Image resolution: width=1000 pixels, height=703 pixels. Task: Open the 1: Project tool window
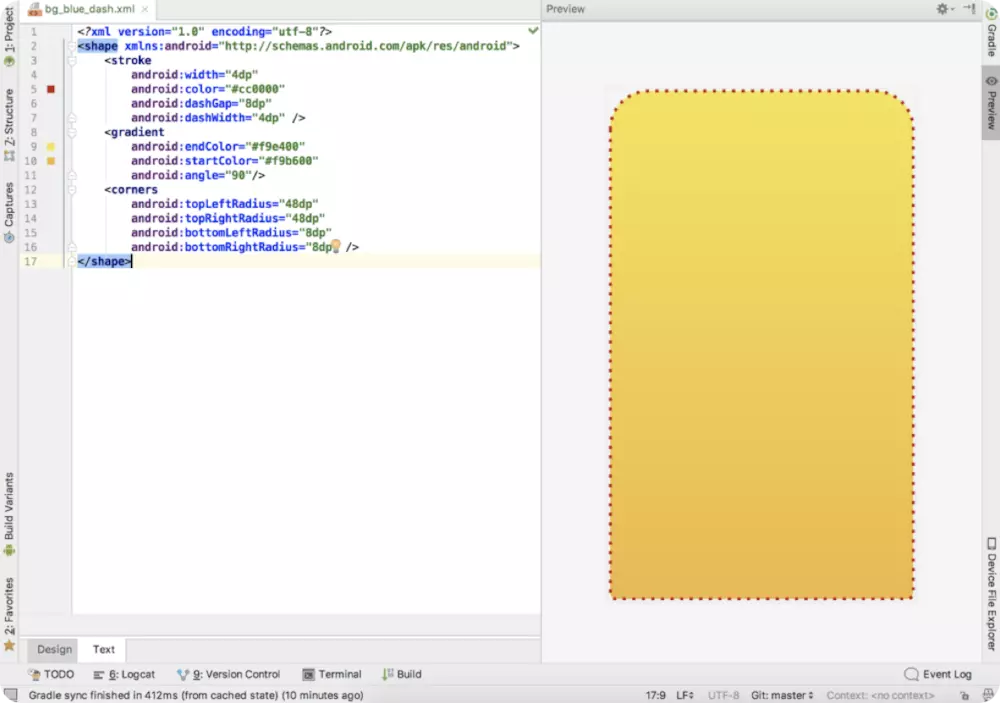(x=9, y=35)
